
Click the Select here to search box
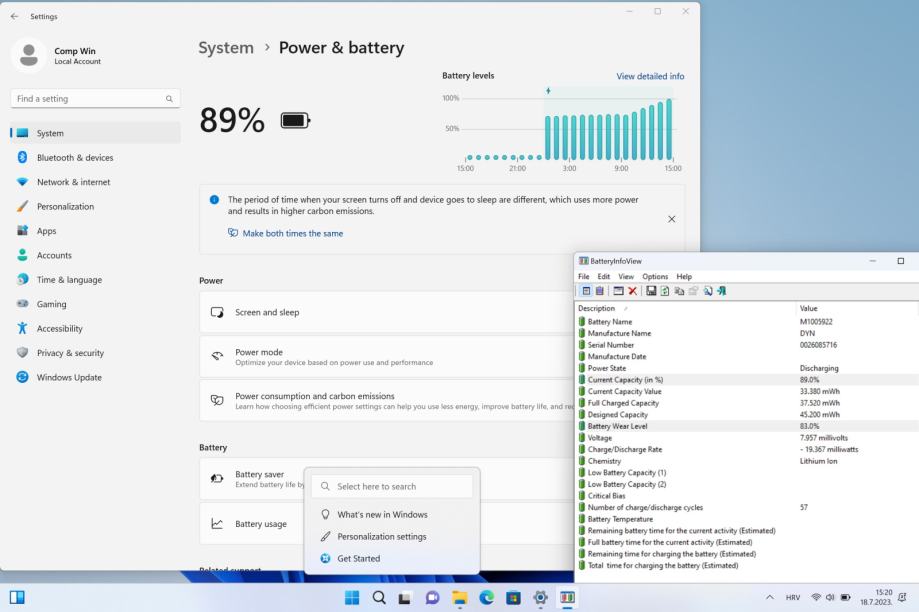point(392,486)
